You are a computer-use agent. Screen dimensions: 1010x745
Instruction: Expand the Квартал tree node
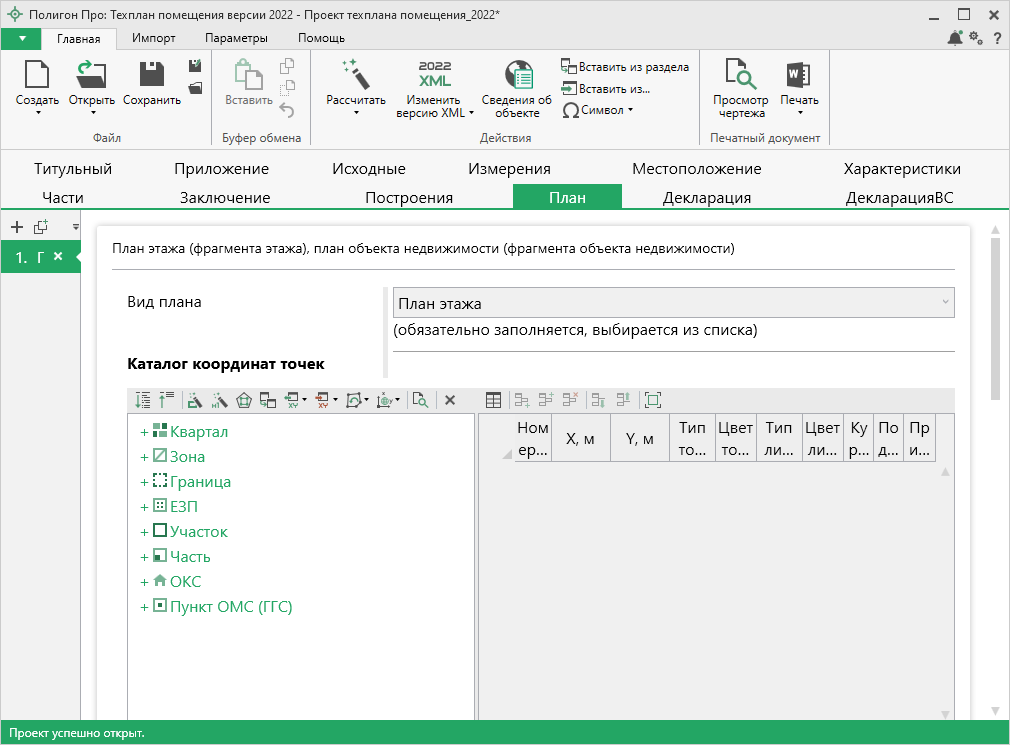point(144,432)
